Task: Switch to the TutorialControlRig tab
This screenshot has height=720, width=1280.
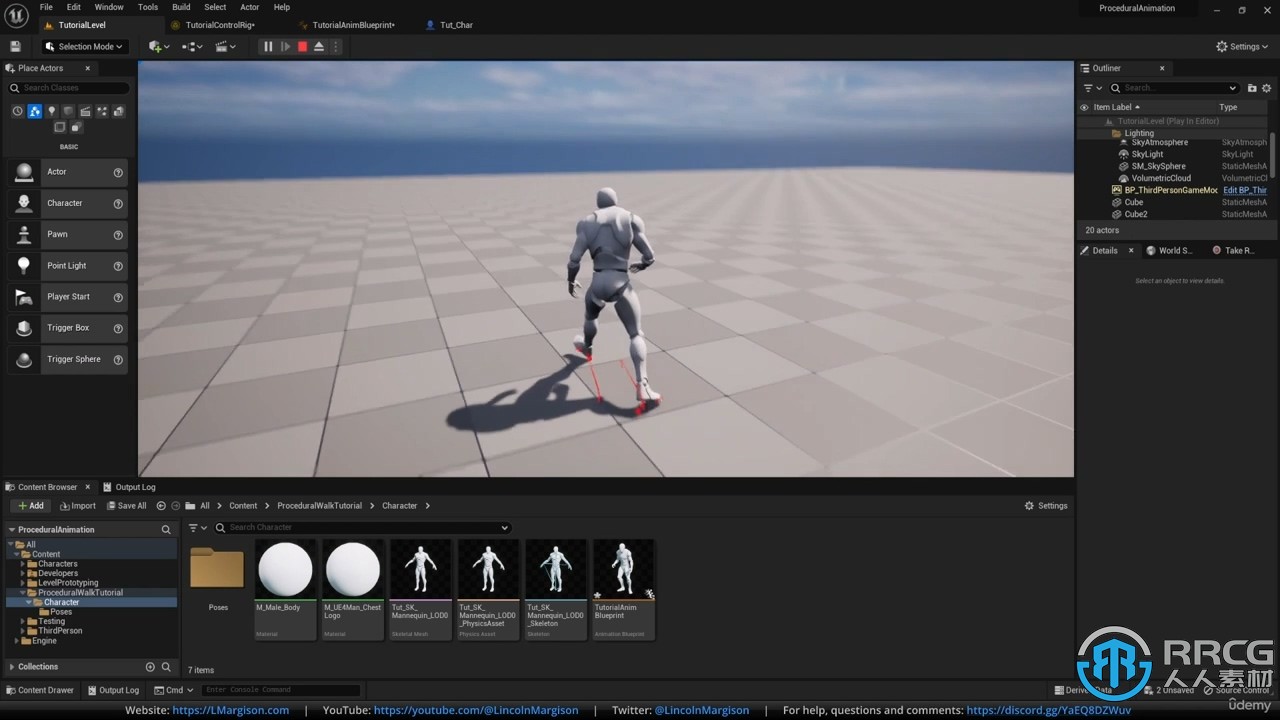Action: coord(220,25)
